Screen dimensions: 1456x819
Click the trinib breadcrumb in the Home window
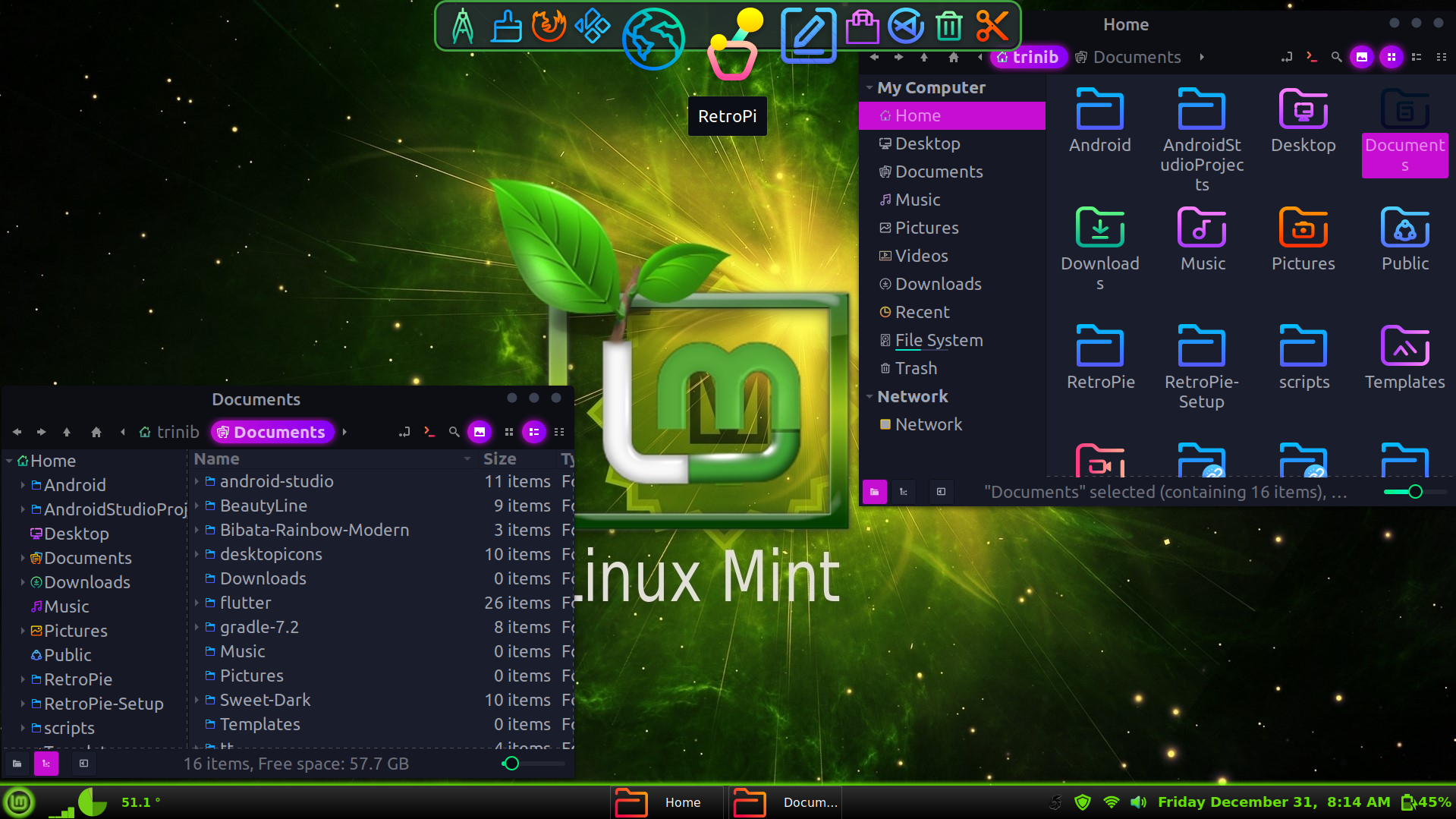(x=1028, y=57)
